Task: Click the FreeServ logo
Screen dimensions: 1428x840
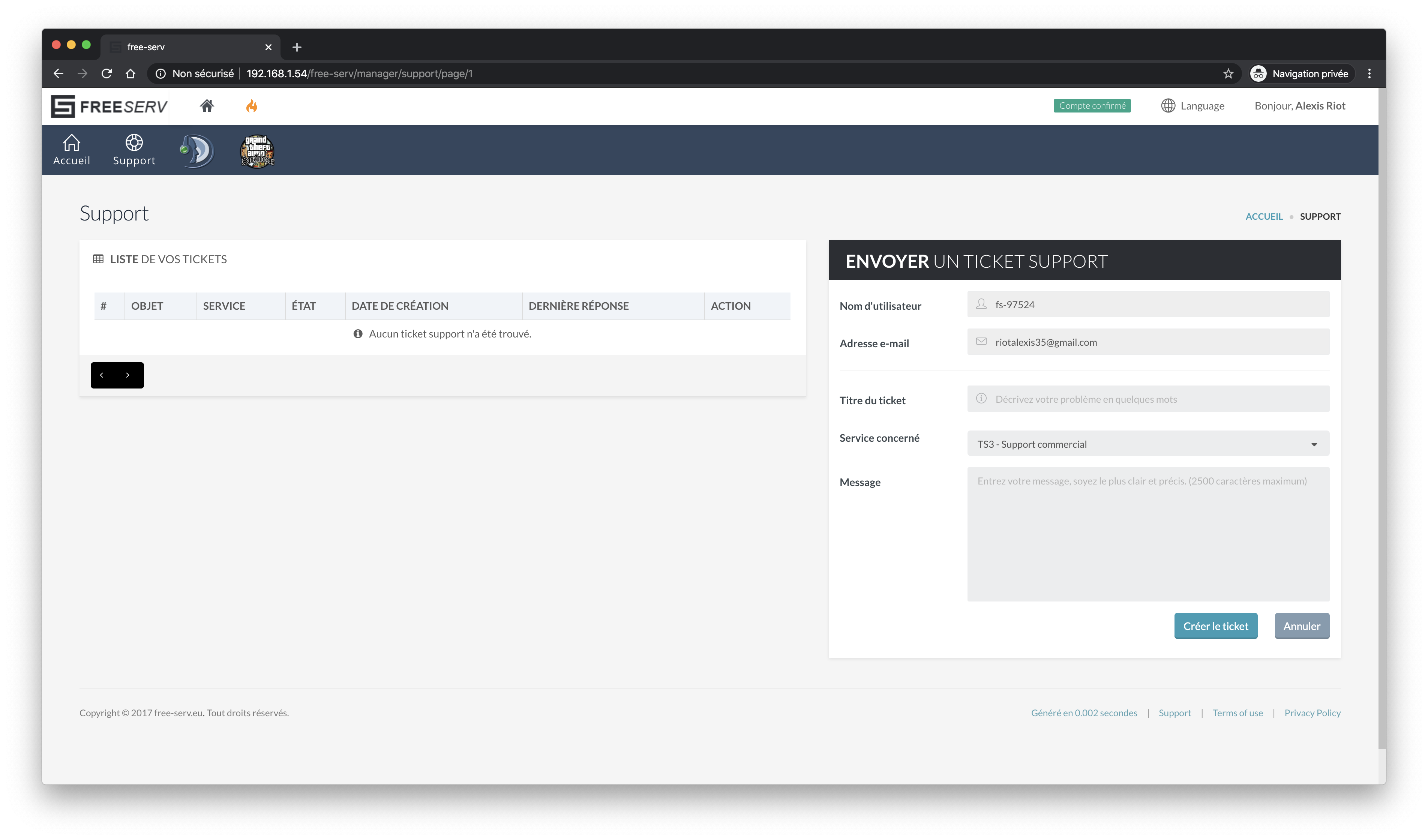Action: click(x=109, y=106)
